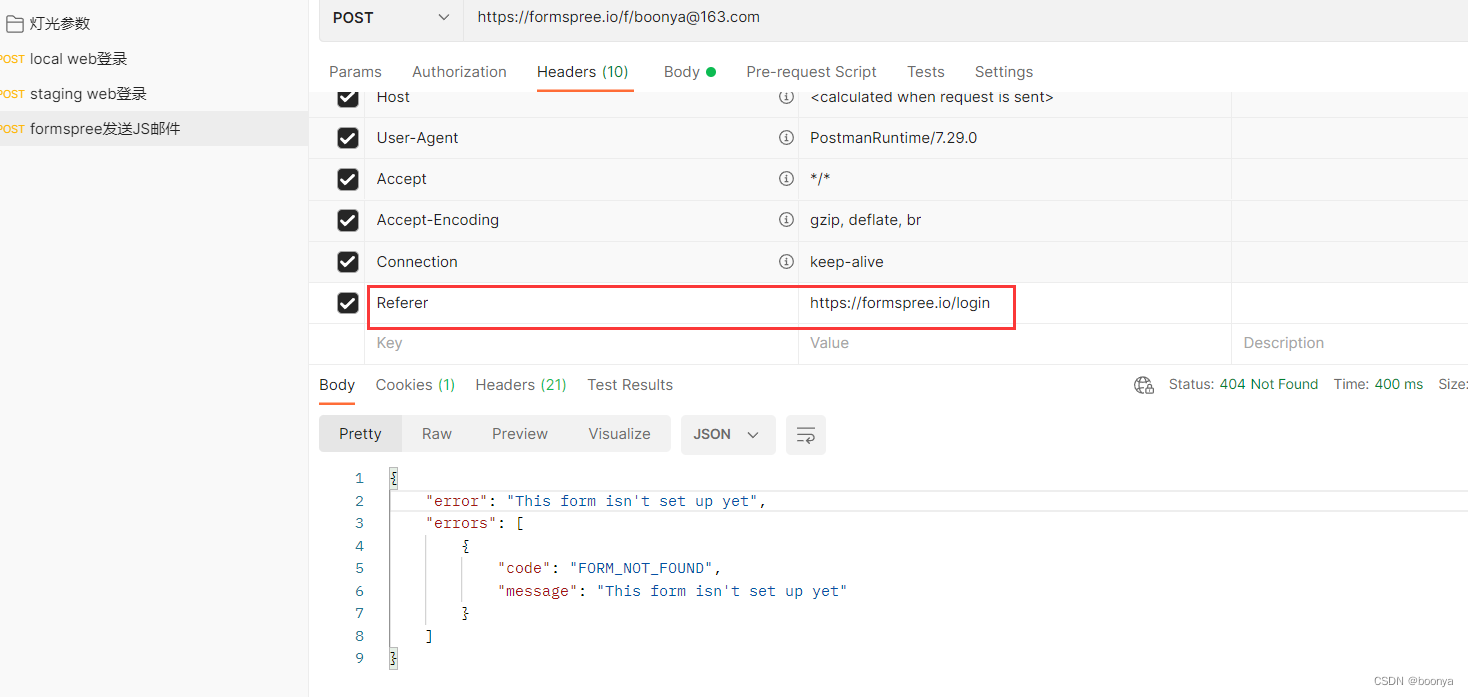Disable the Accept header checkbox
1468x697 pixels.
348,179
